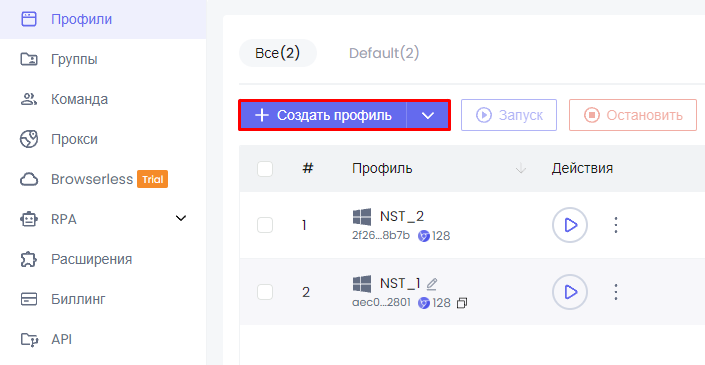Switch to the Default(2) tab

[x=384, y=53]
